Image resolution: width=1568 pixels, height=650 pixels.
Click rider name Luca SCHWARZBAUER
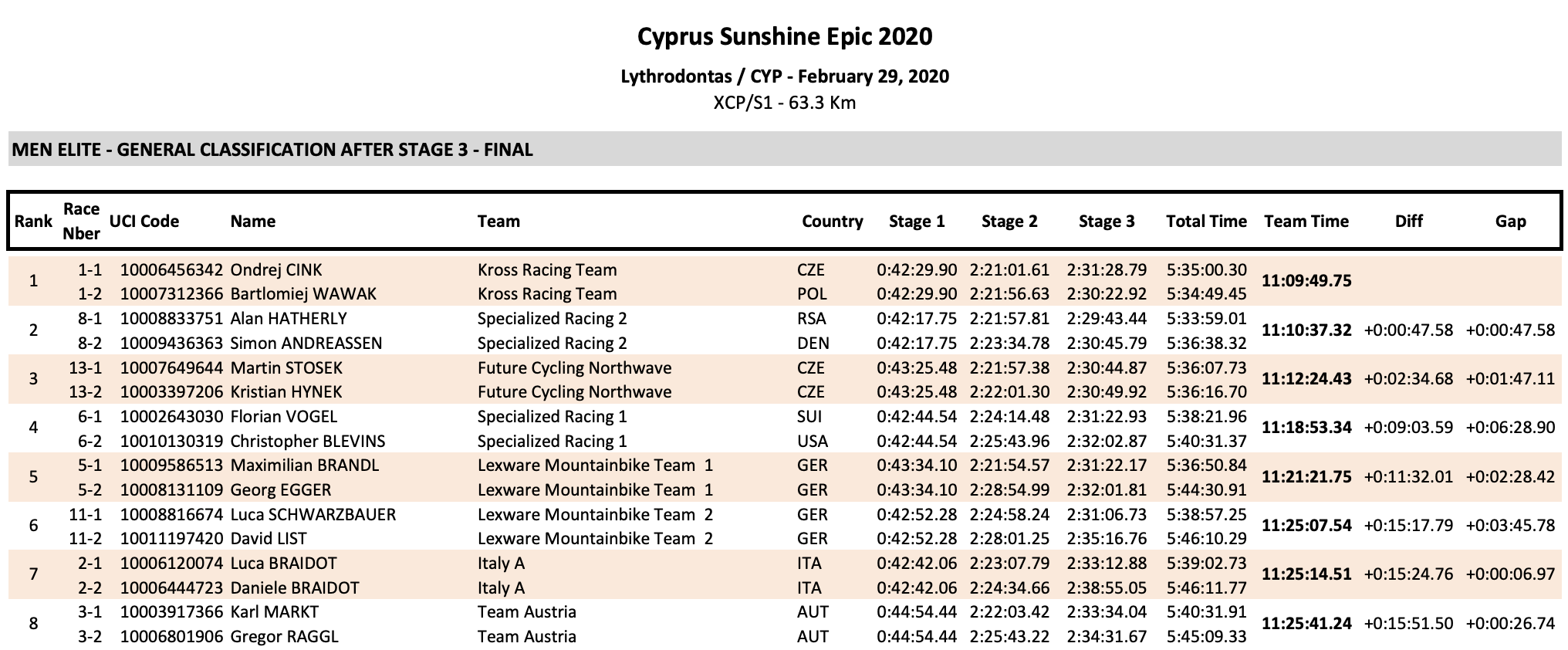click(313, 515)
